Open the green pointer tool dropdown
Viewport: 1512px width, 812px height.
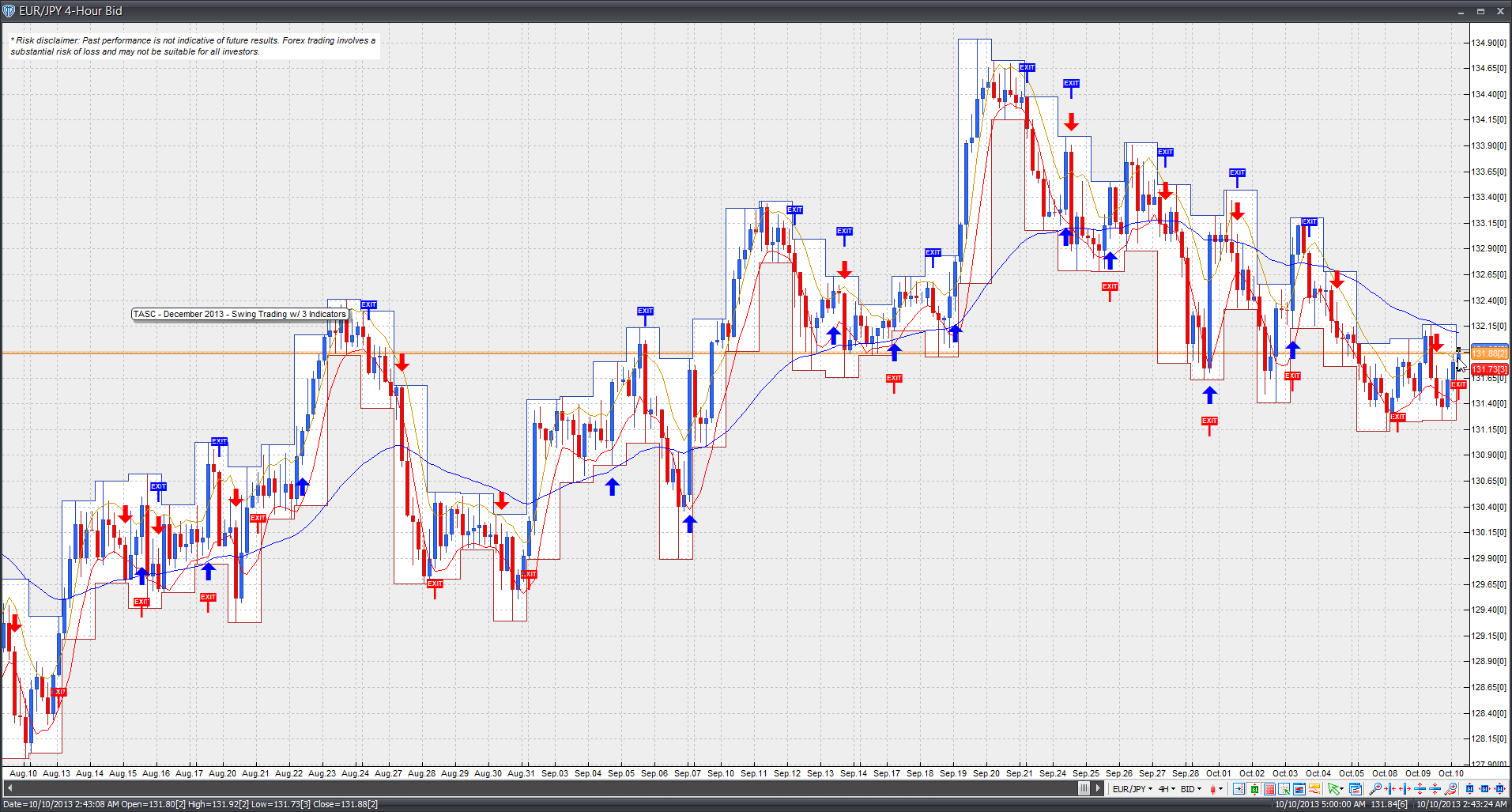click(1337, 789)
